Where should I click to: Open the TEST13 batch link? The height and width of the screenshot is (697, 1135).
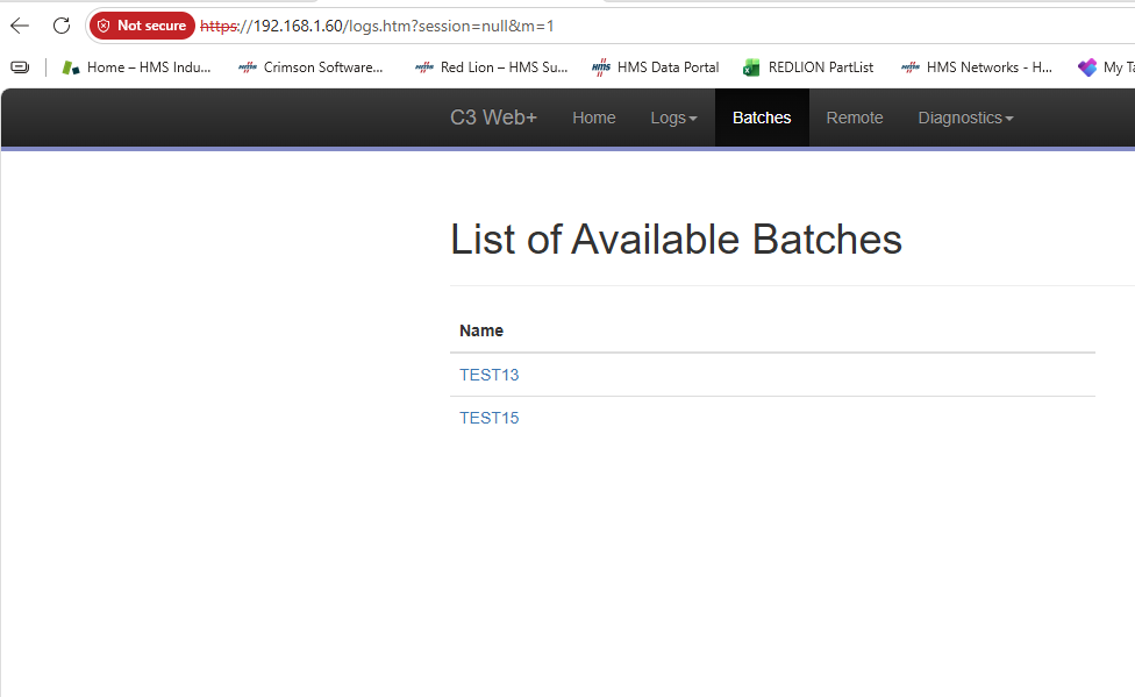tap(489, 375)
